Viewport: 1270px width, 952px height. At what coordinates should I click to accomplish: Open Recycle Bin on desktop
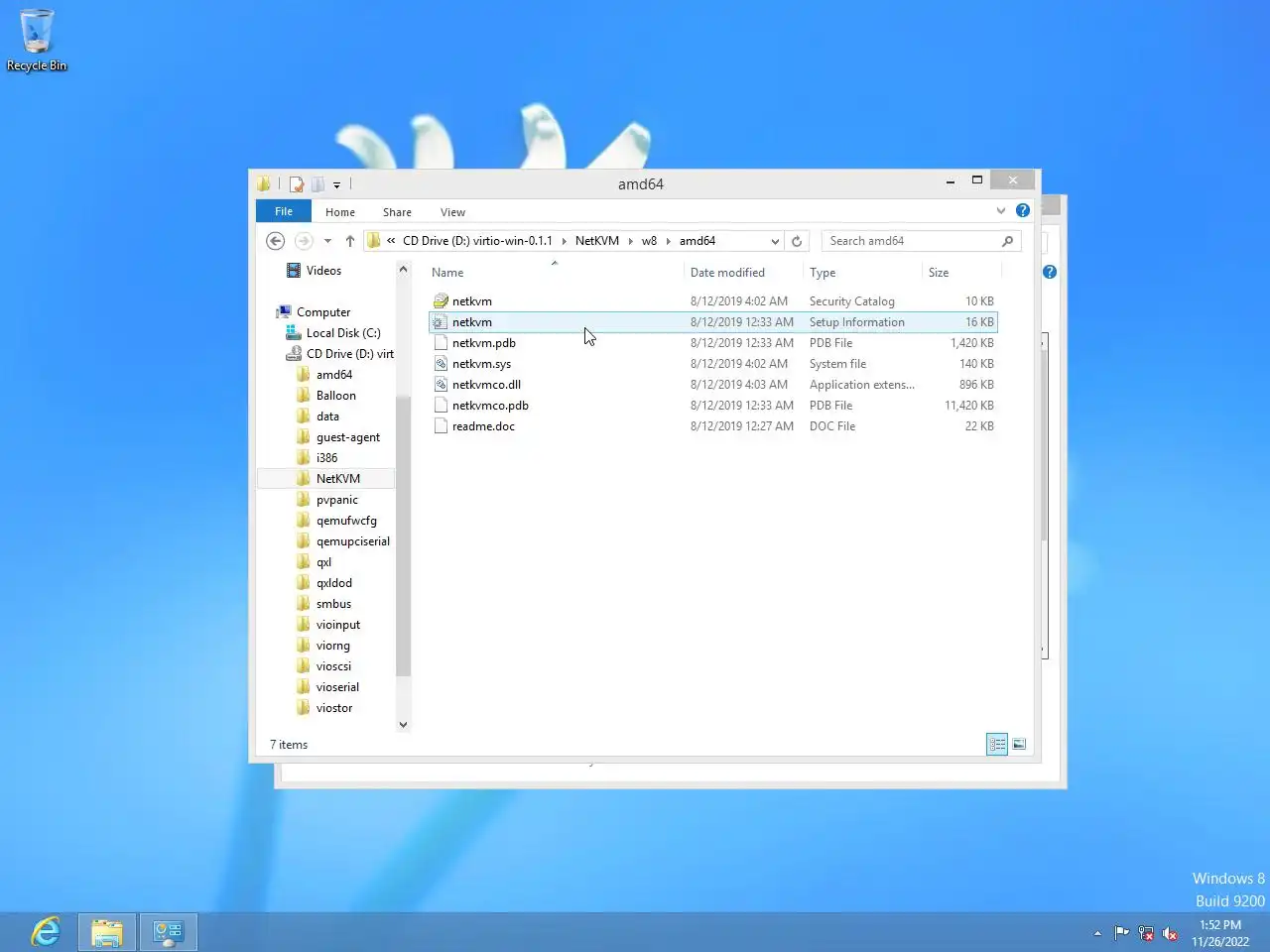click(x=37, y=41)
